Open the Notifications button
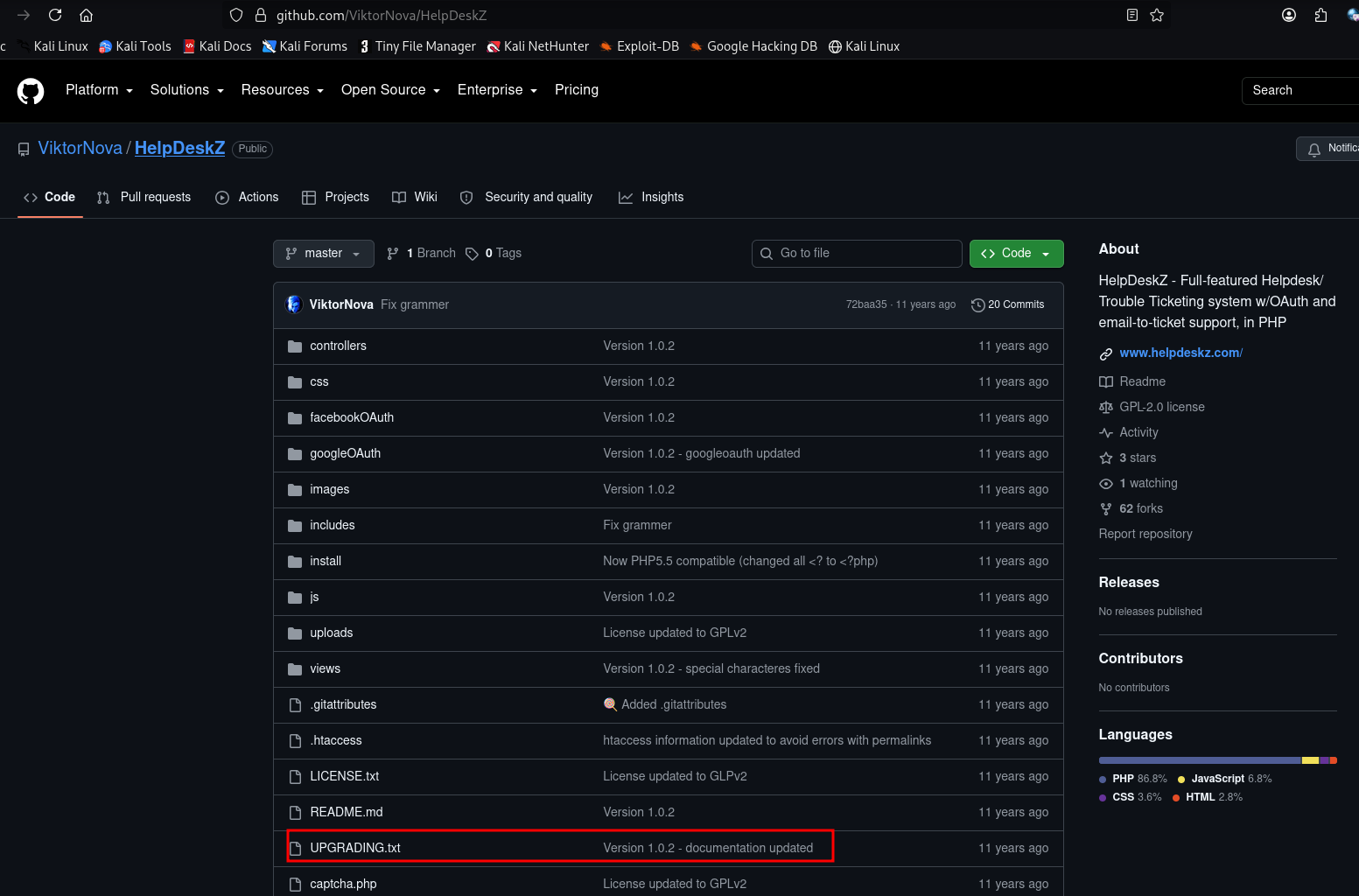The width and height of the screenshot is (1359, 896). (1327, 149)
